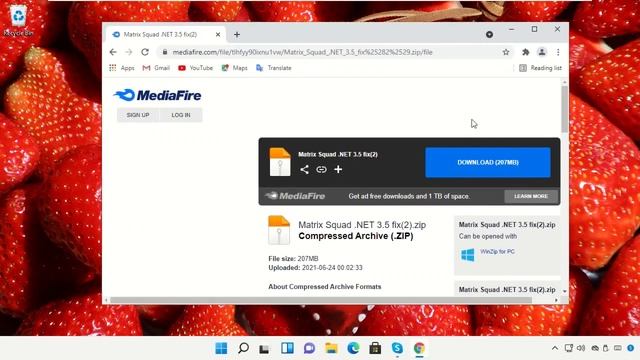The height and width of the screenshot is (360, 640).
Task: Click the zip file icon in dark banner
Action: (x=280, y=162)
